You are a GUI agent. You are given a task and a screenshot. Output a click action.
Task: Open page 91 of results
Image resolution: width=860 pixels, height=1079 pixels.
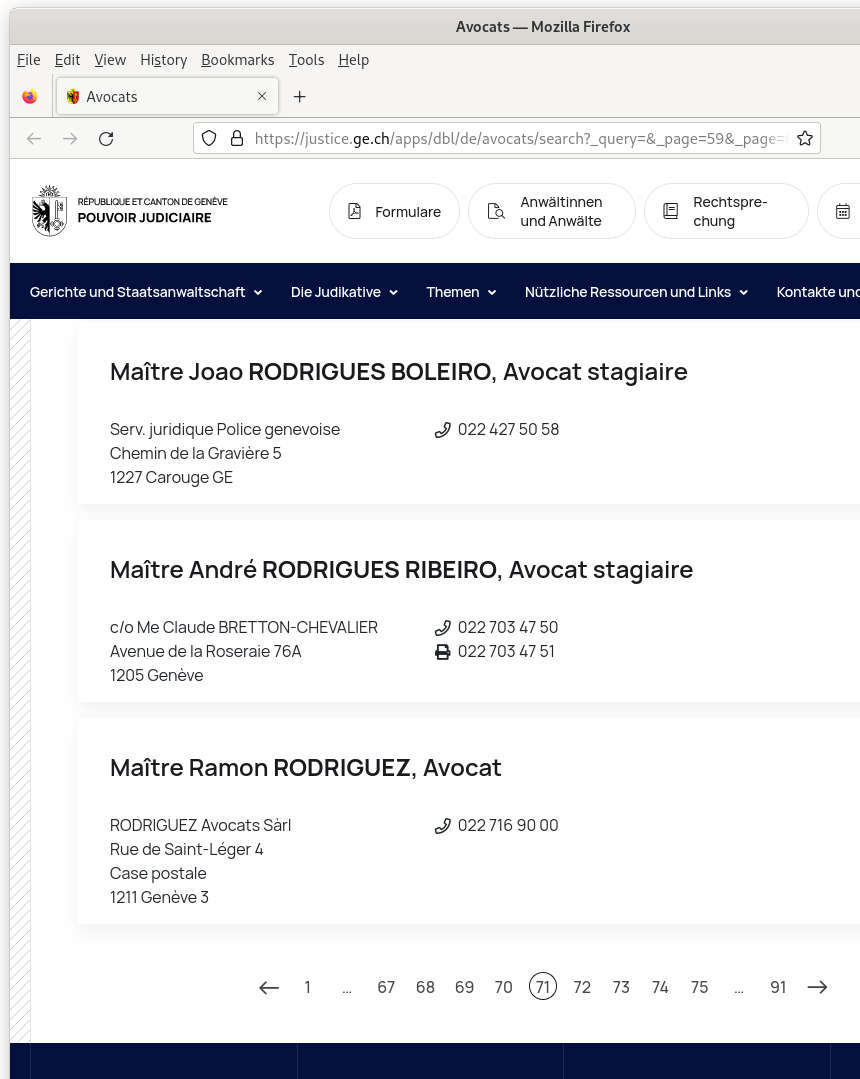778,987
